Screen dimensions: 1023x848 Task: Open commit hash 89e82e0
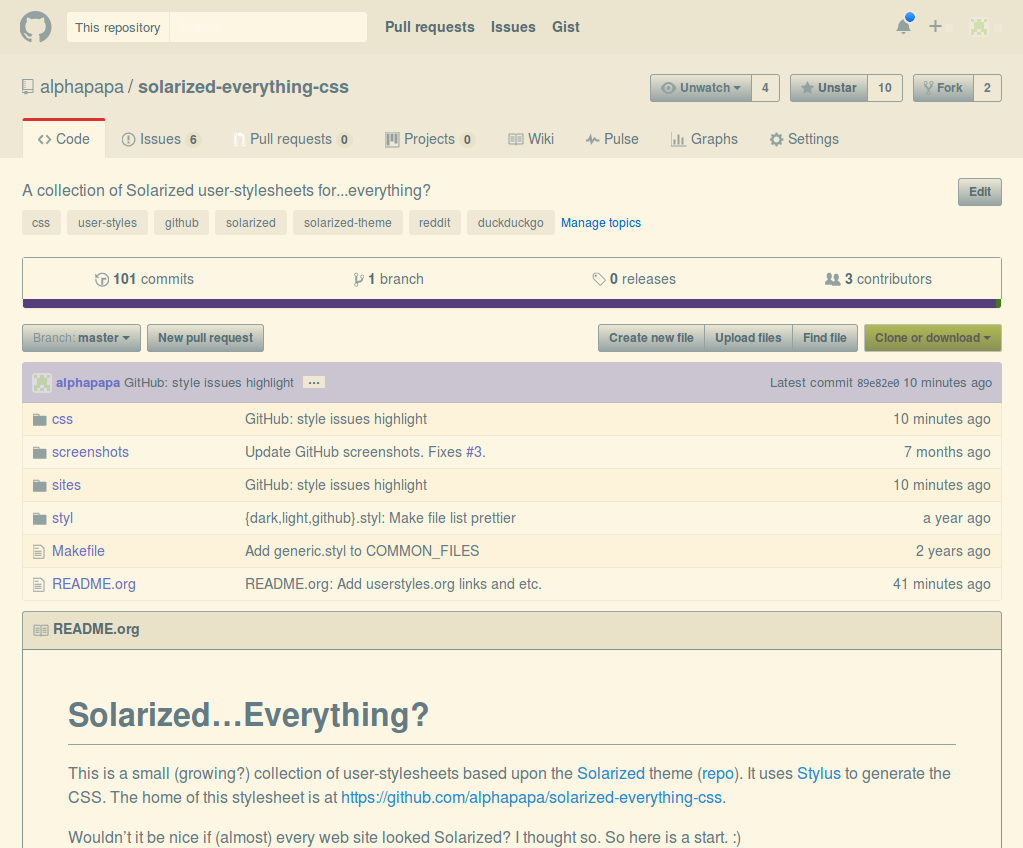[x=878, y=384]
